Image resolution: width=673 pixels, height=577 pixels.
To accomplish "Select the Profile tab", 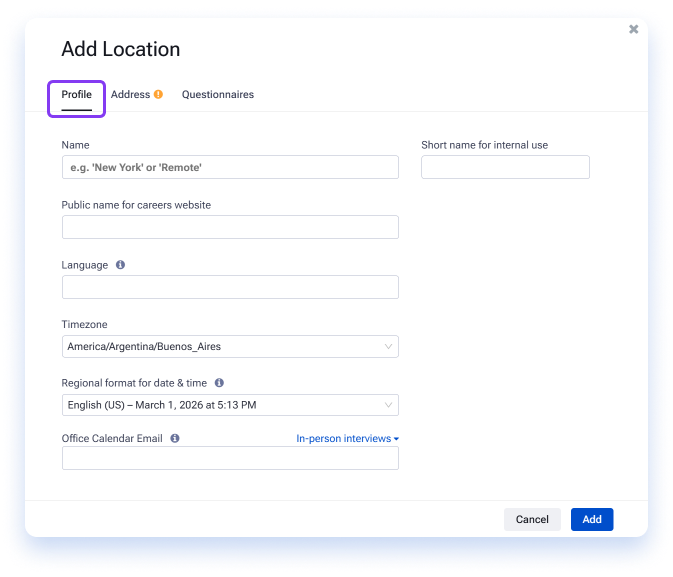I will point(76,94).
